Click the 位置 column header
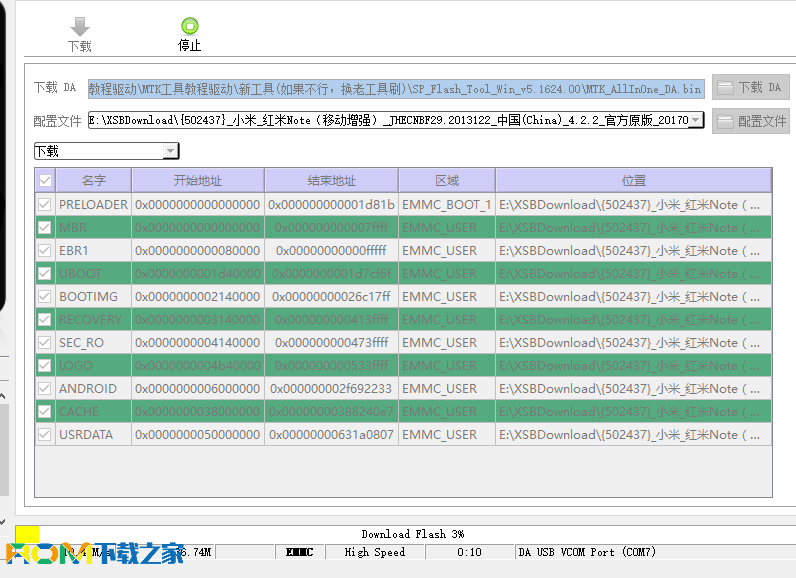796x578 pixels. 634,181
